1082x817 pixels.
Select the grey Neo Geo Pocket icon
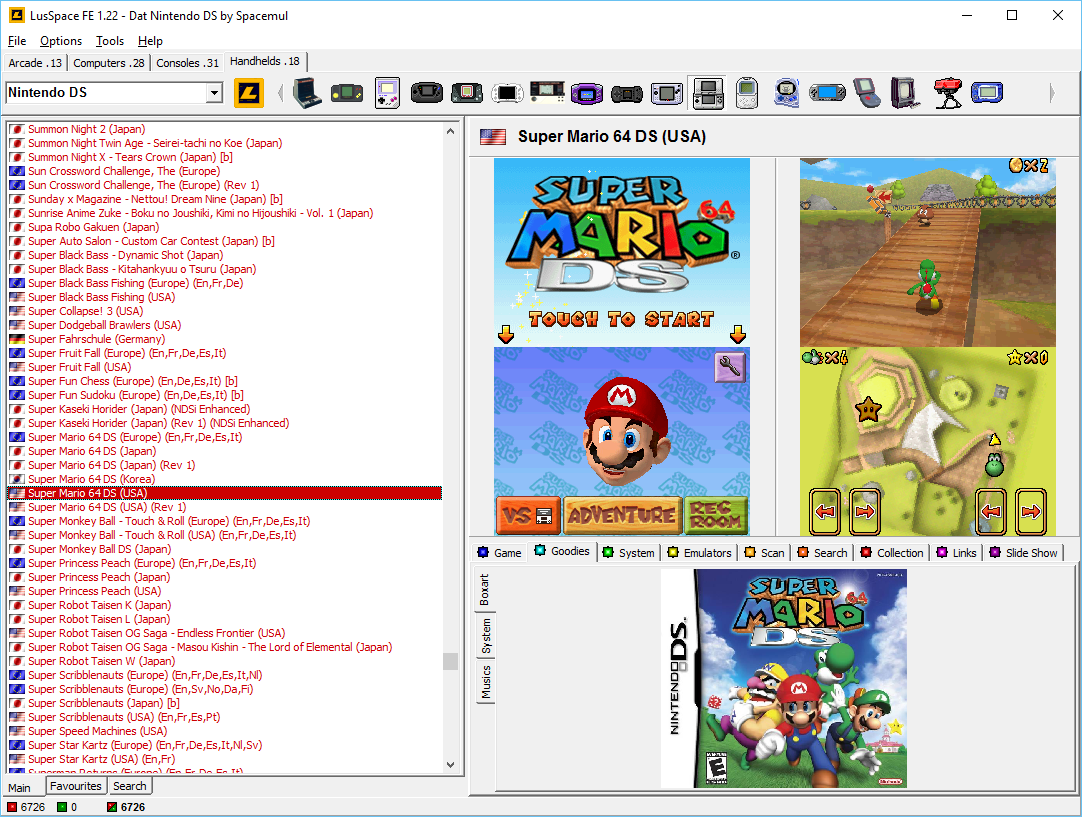coord(667,92)
